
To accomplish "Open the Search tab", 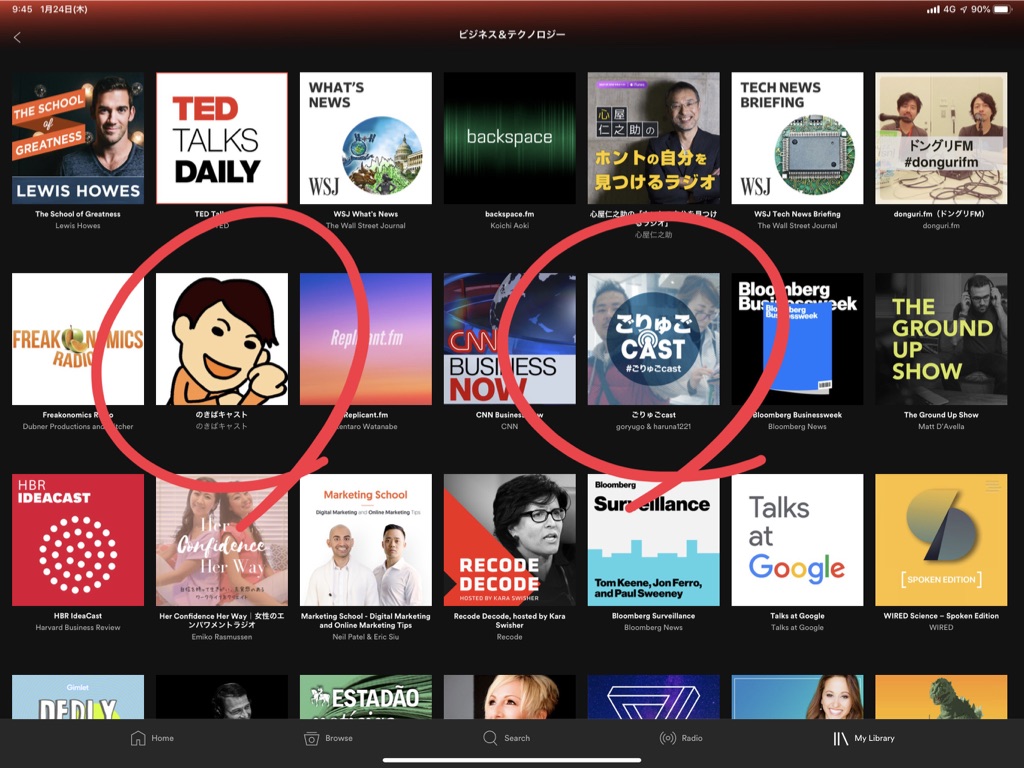I will coord(506,738).
